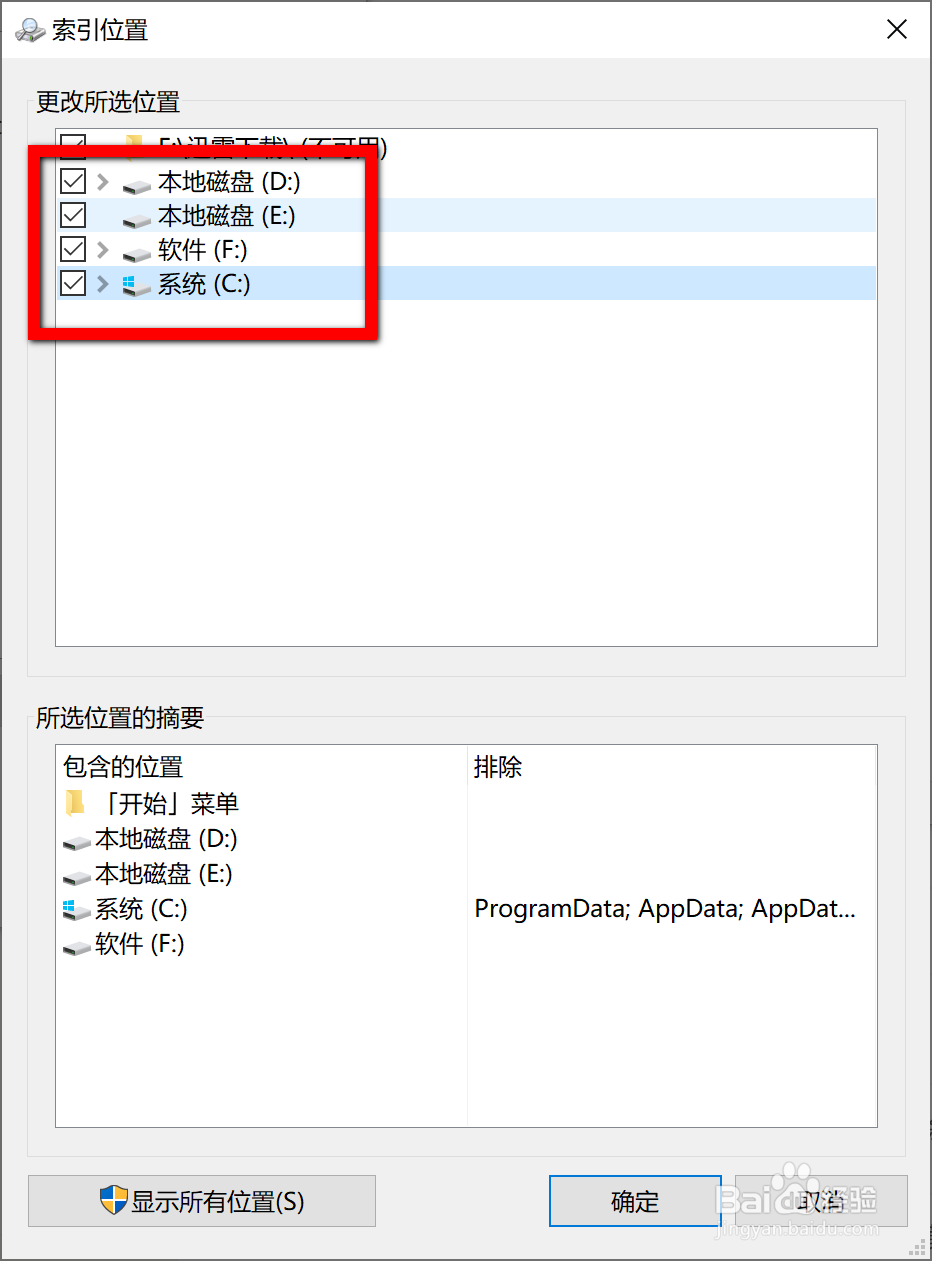
Task: Expand the 软件 (F:) tree node
Action: click(102, 250)
